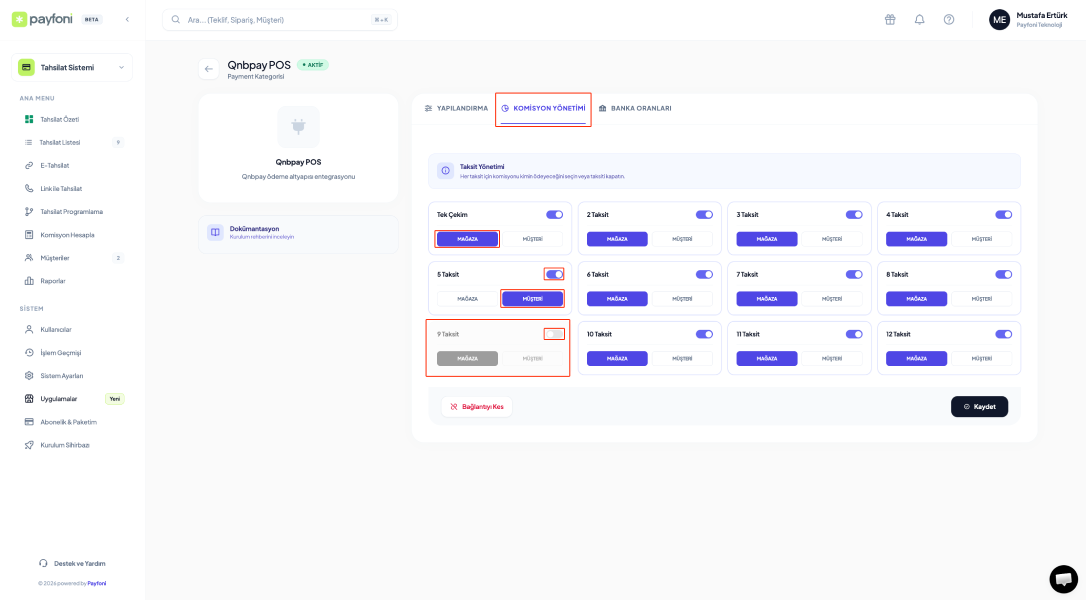Image resolution: width=1086 pixels, height=600 pixels.
Task: Click the Bağlantıyı Kes button
Action: tap(477, 407)
